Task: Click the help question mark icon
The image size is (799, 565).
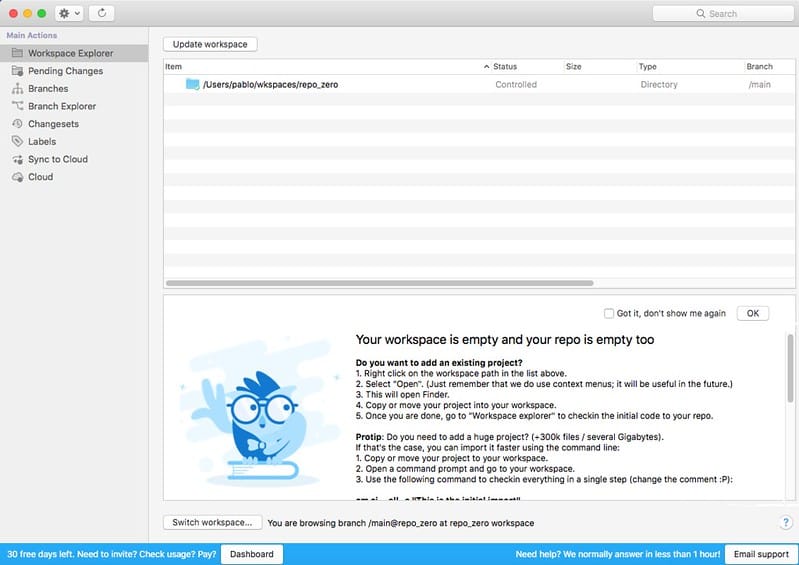Action: click(785, 522)
